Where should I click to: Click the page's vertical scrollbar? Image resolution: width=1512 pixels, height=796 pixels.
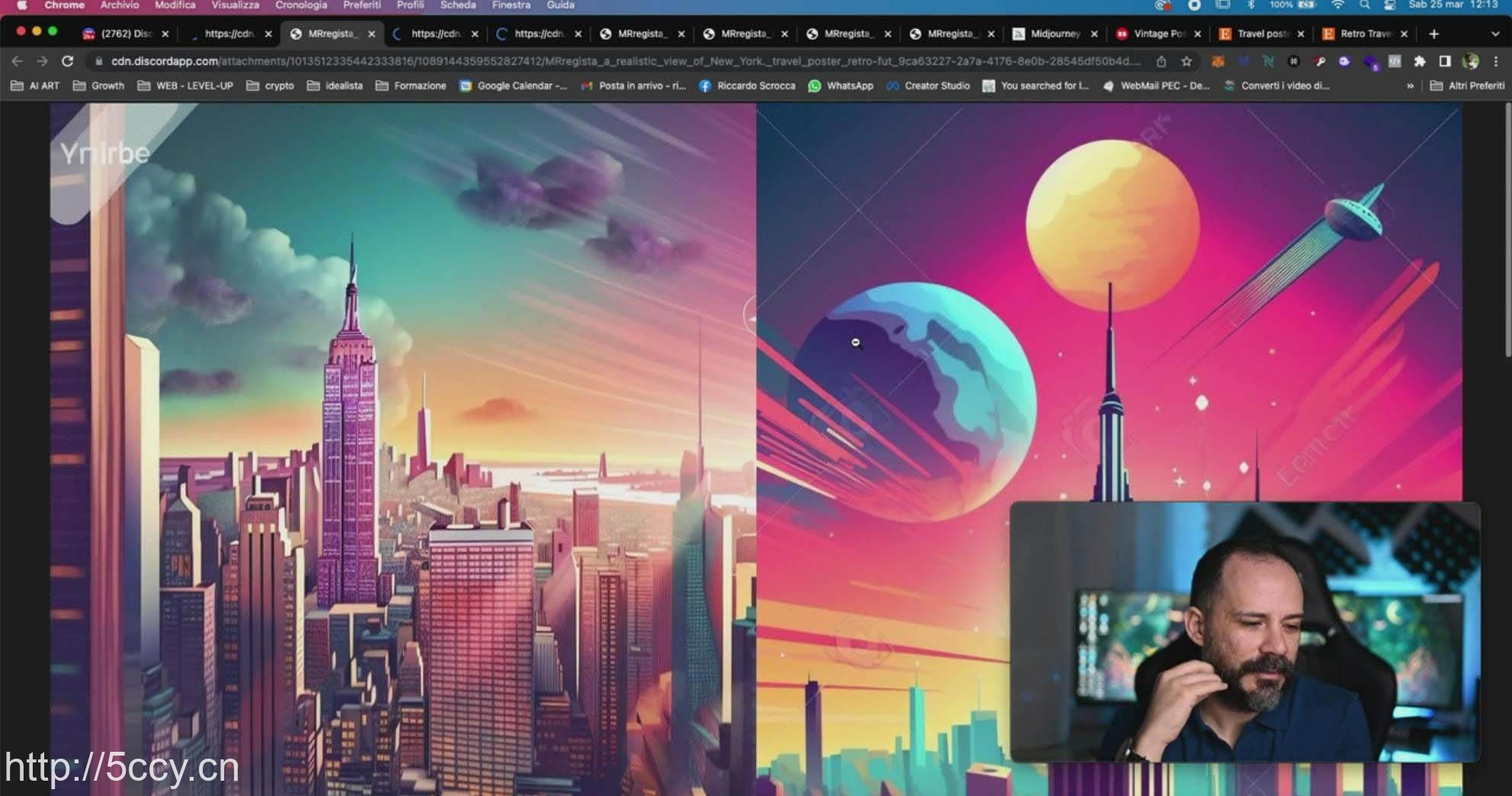pos(1507,229)
